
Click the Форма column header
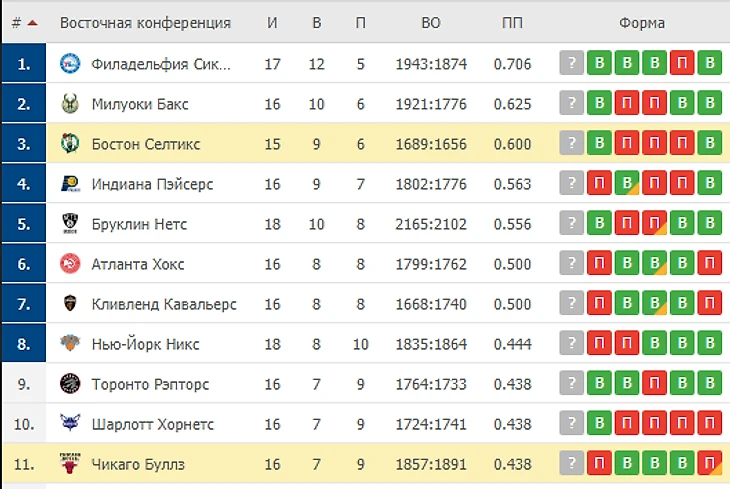[642, 23]
